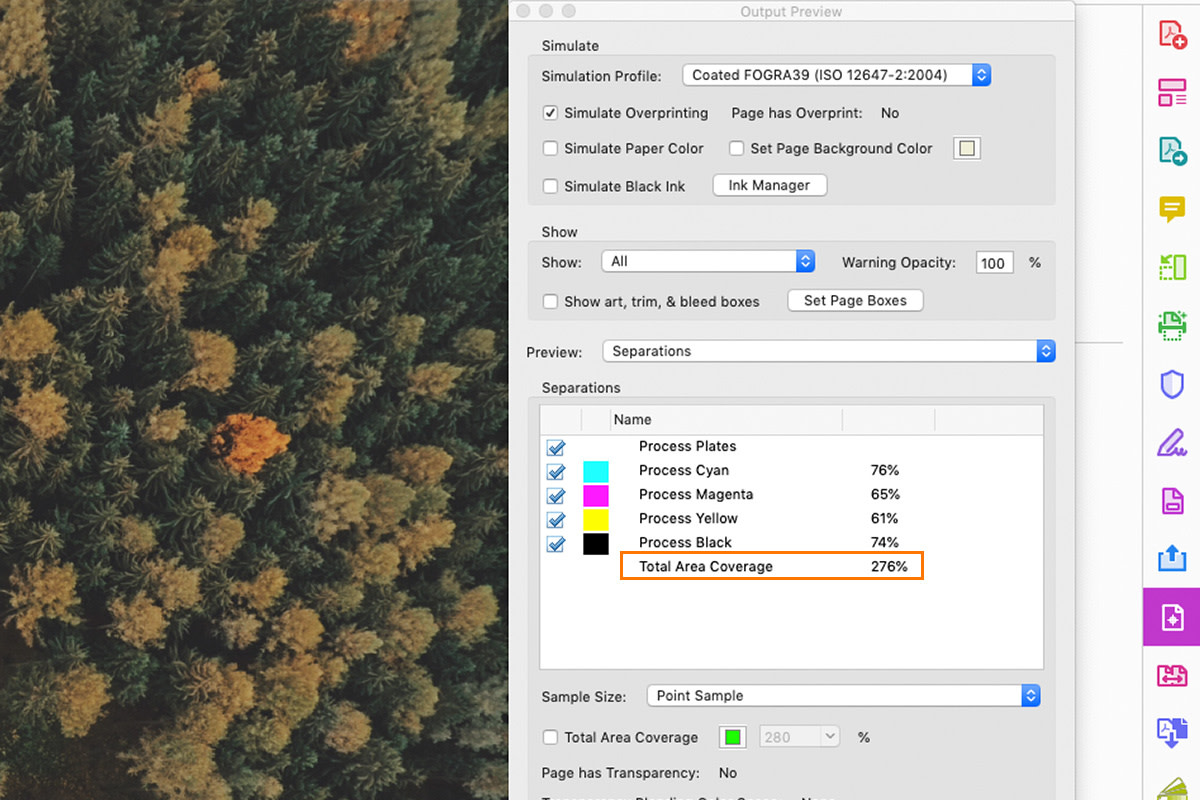Image resolution: width=1200 pixels, height=800 pixels.
Task: Open the Simulation Profile dropdown
Action: click(x=836, y=75)
